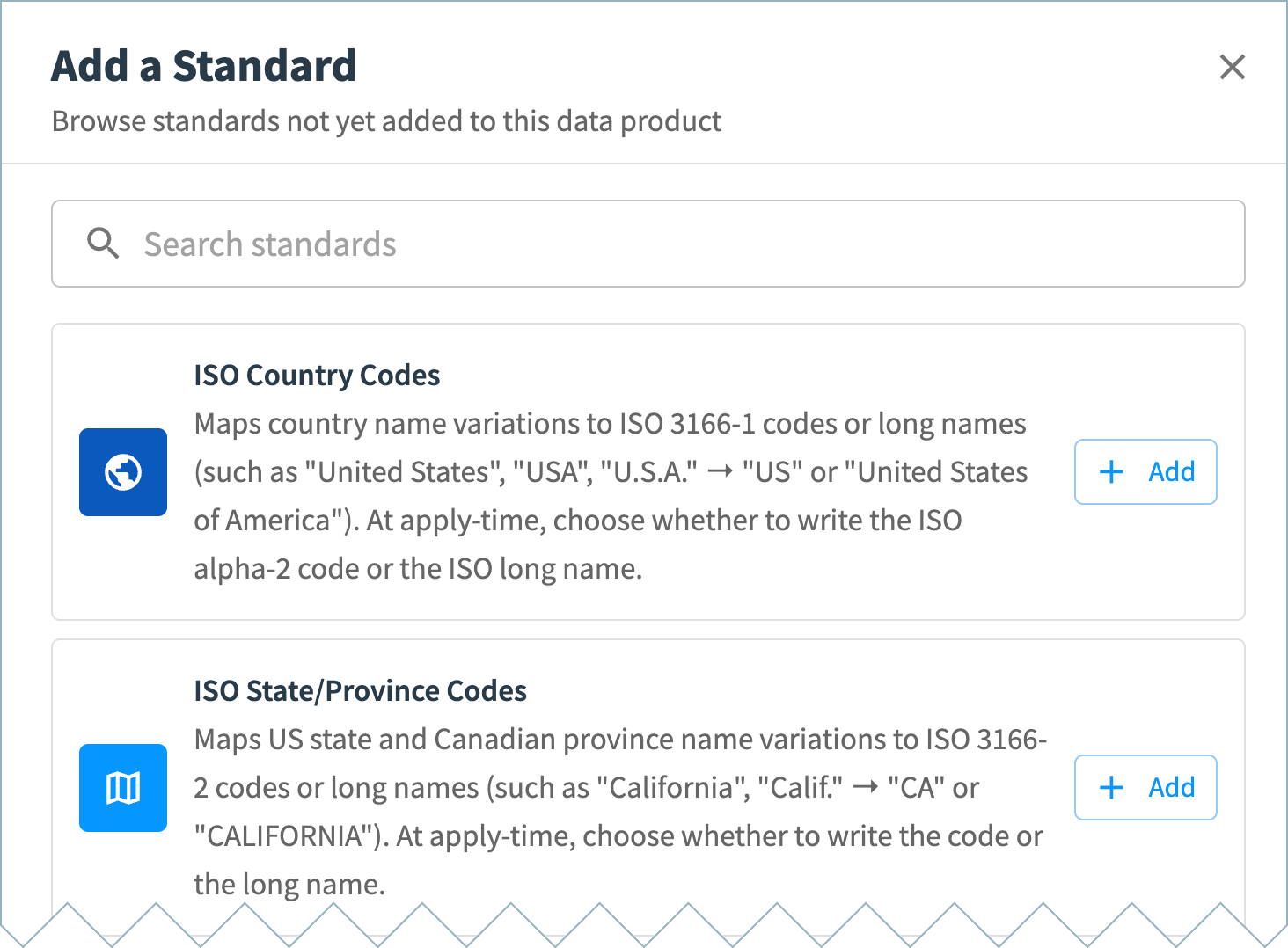
Task: Click the magnifying glass search icon
Action: click(103, 244)
